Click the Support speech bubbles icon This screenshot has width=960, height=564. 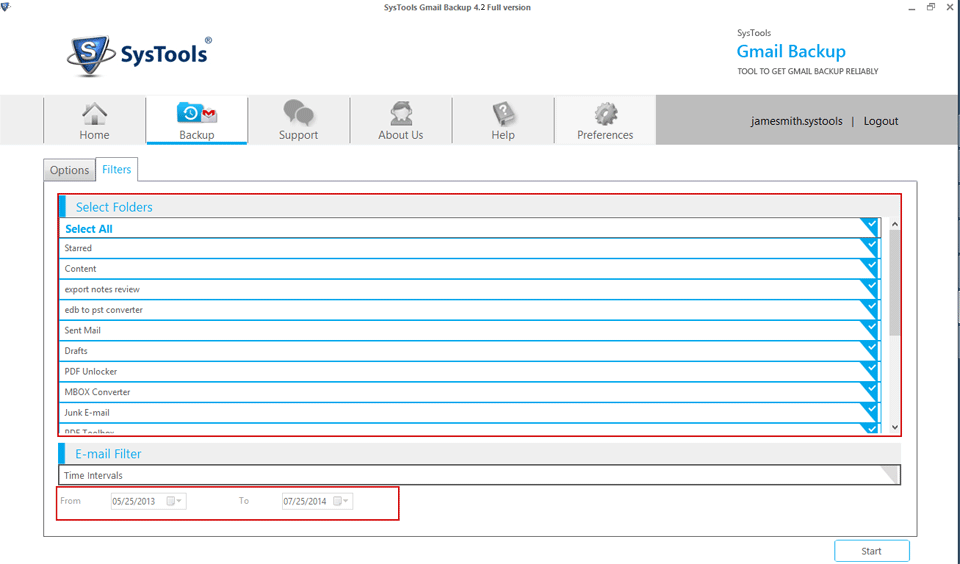pos(298,113)
